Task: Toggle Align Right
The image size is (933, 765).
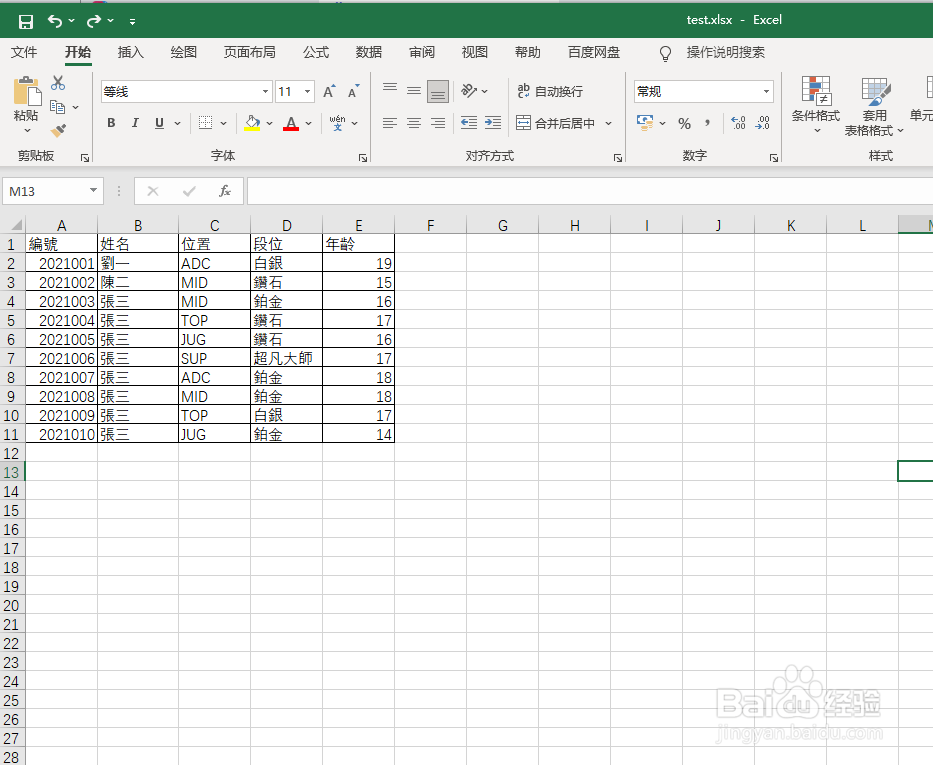Action: [x=438, y=123]
